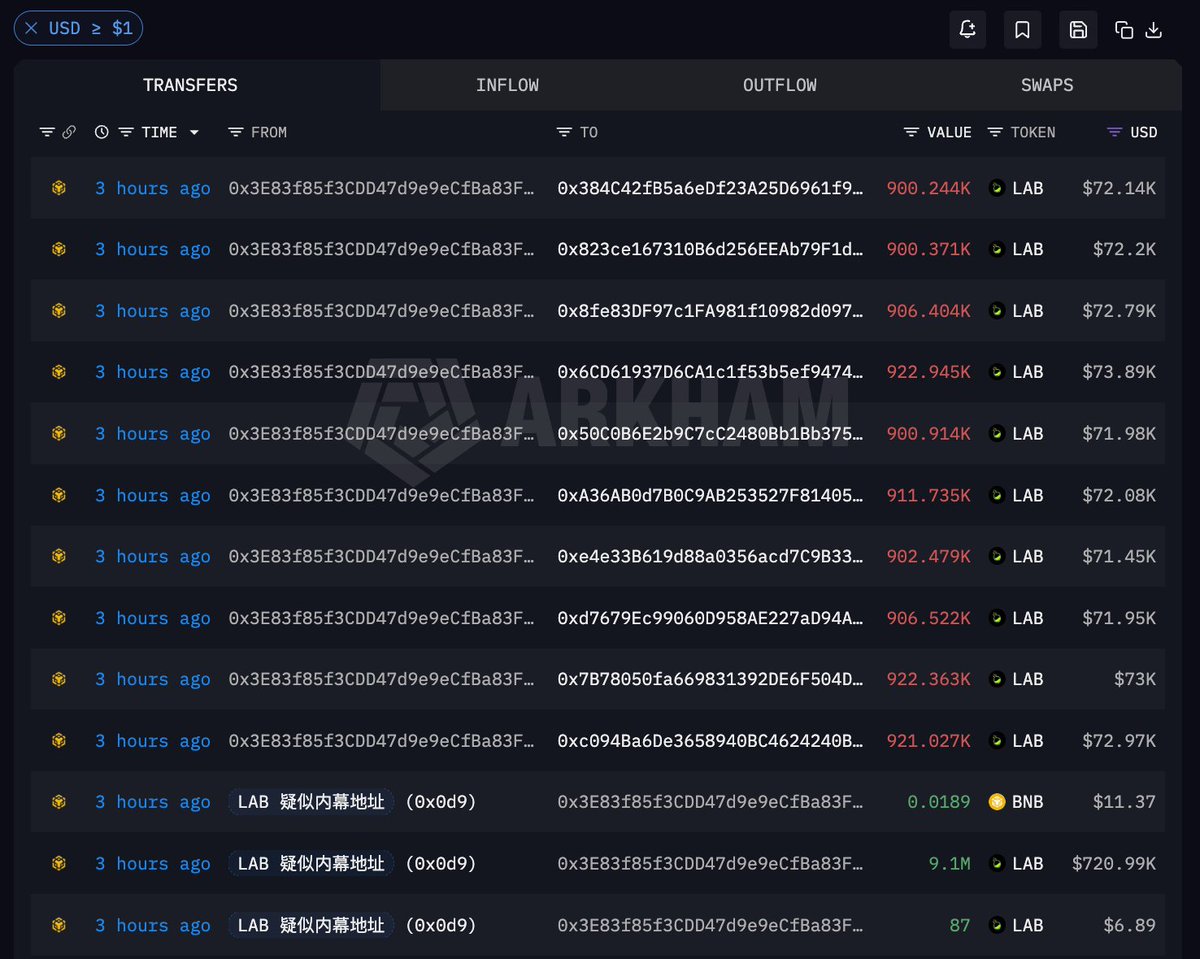Viewport: 1200px width, 959px height.
Task: Click the USD amount $71.95K
Action: (x=1119, y=618)
